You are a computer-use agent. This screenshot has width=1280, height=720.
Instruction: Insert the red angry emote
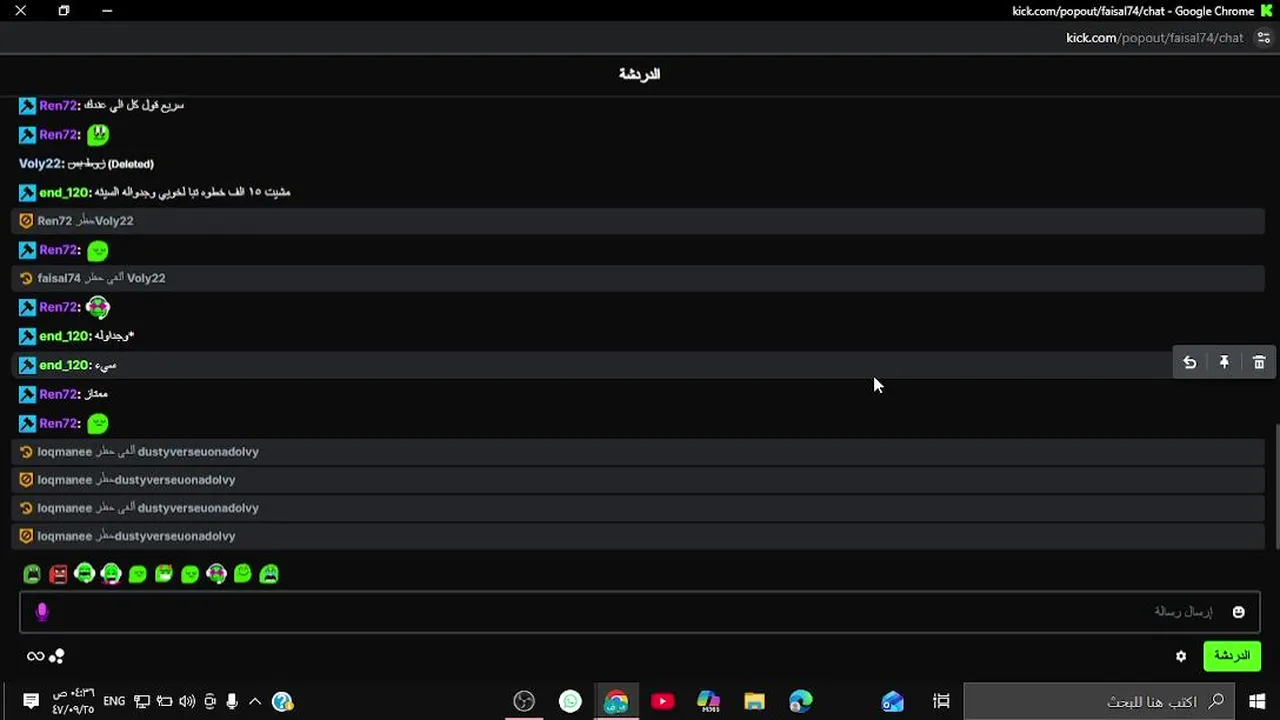pos(58,574)
